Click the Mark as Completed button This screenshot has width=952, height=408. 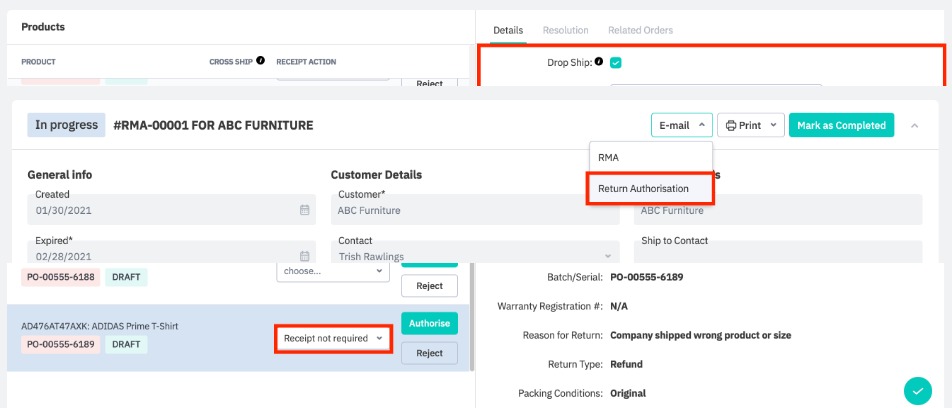click(x=841, y=125)
